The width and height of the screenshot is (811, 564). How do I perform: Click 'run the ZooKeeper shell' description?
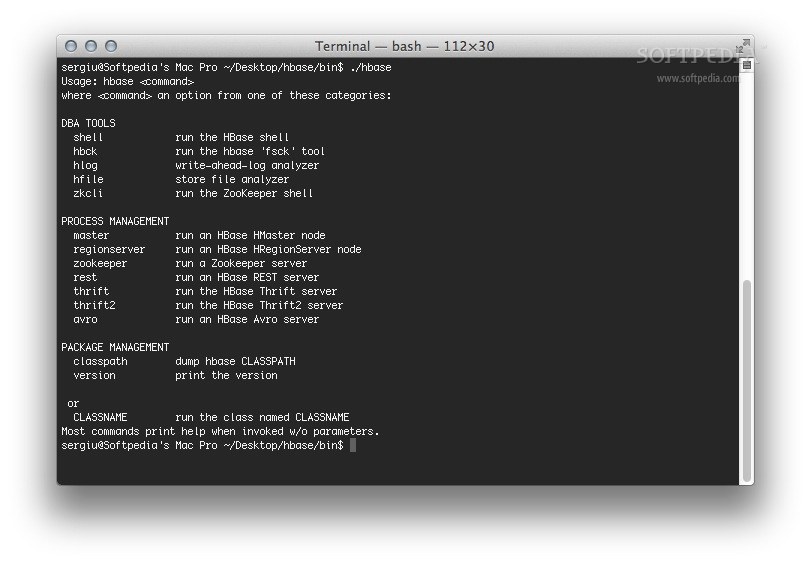click(x=244, y=193)
